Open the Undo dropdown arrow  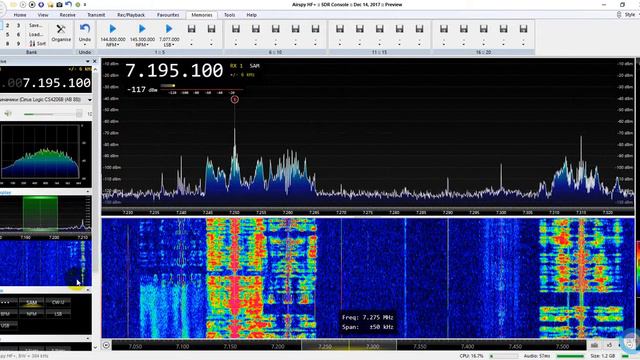pyautogui.click(x=85, y=44)
